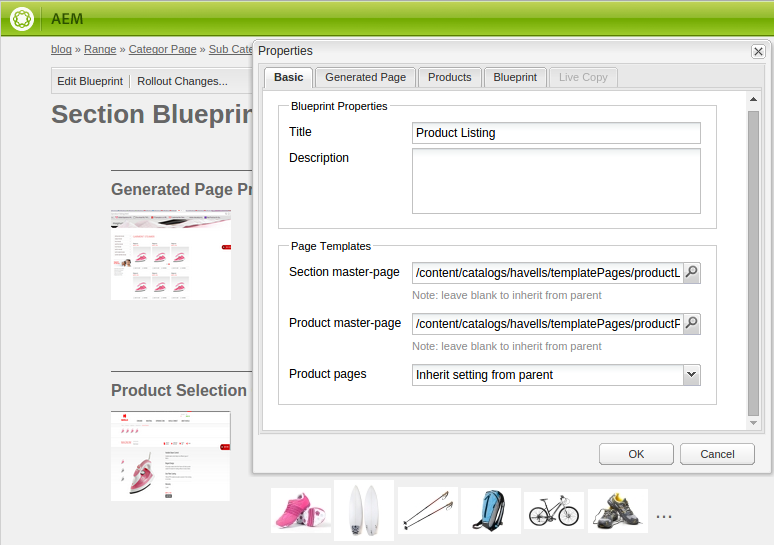774x545 pixels.
Task: Click the AEM logo icon
Action: tap(22, 19)
